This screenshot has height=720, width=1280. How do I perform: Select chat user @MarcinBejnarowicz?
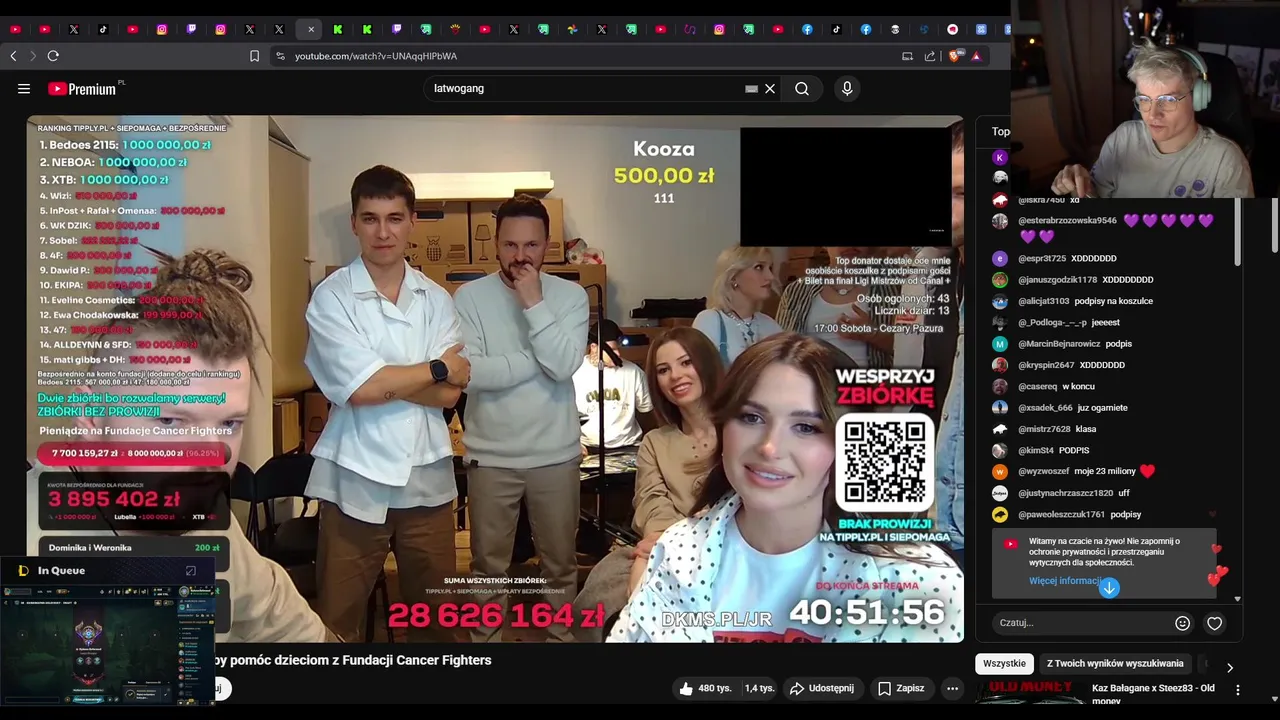pos(1058,344)
